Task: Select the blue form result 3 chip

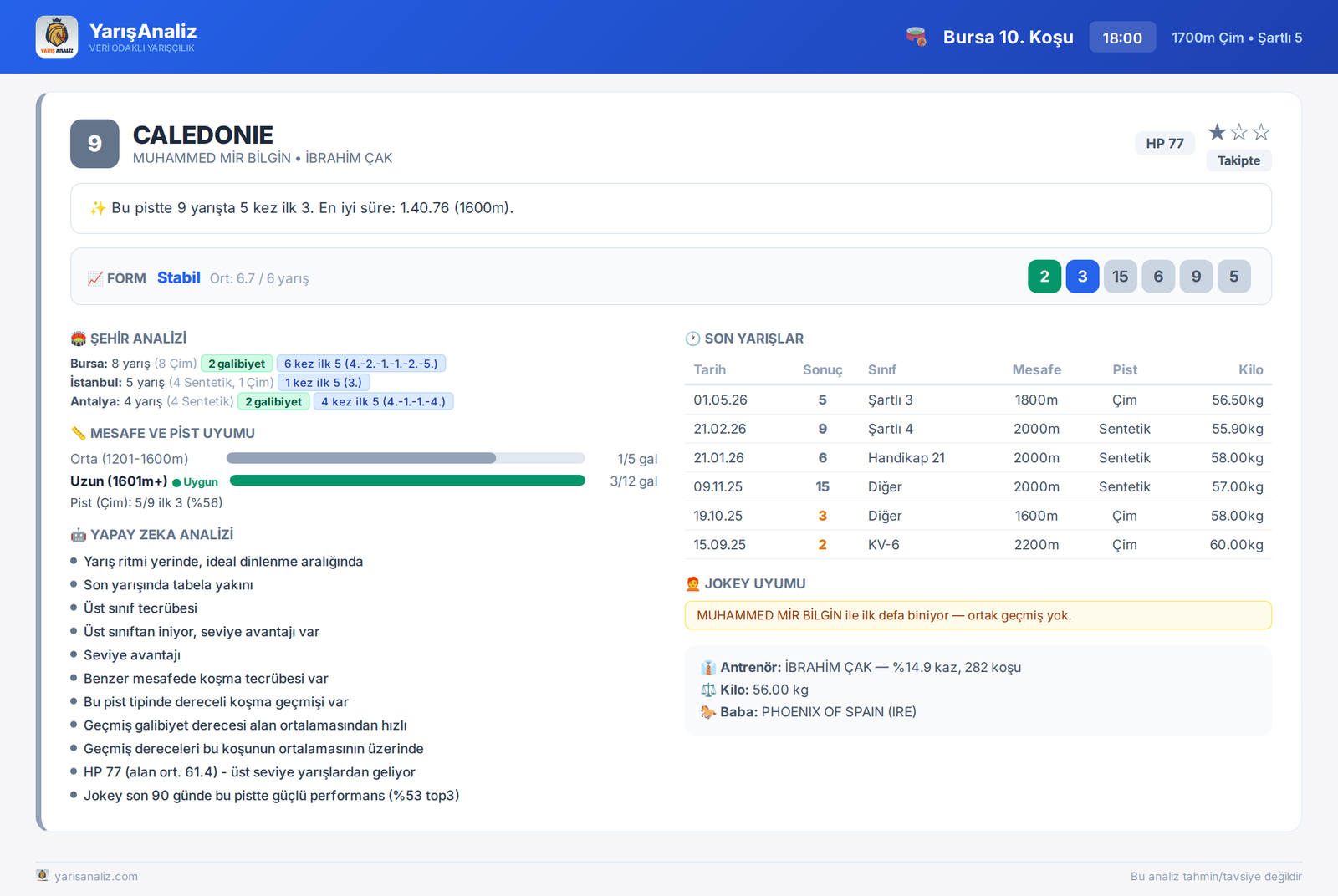Action: point(1082,277)
